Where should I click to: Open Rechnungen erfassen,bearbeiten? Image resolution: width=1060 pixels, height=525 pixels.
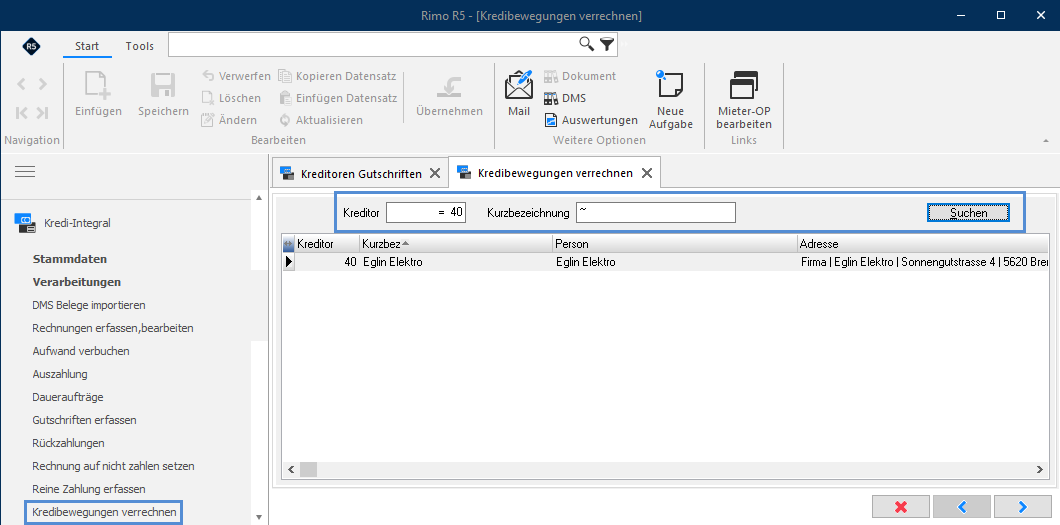tap(113, 328)
